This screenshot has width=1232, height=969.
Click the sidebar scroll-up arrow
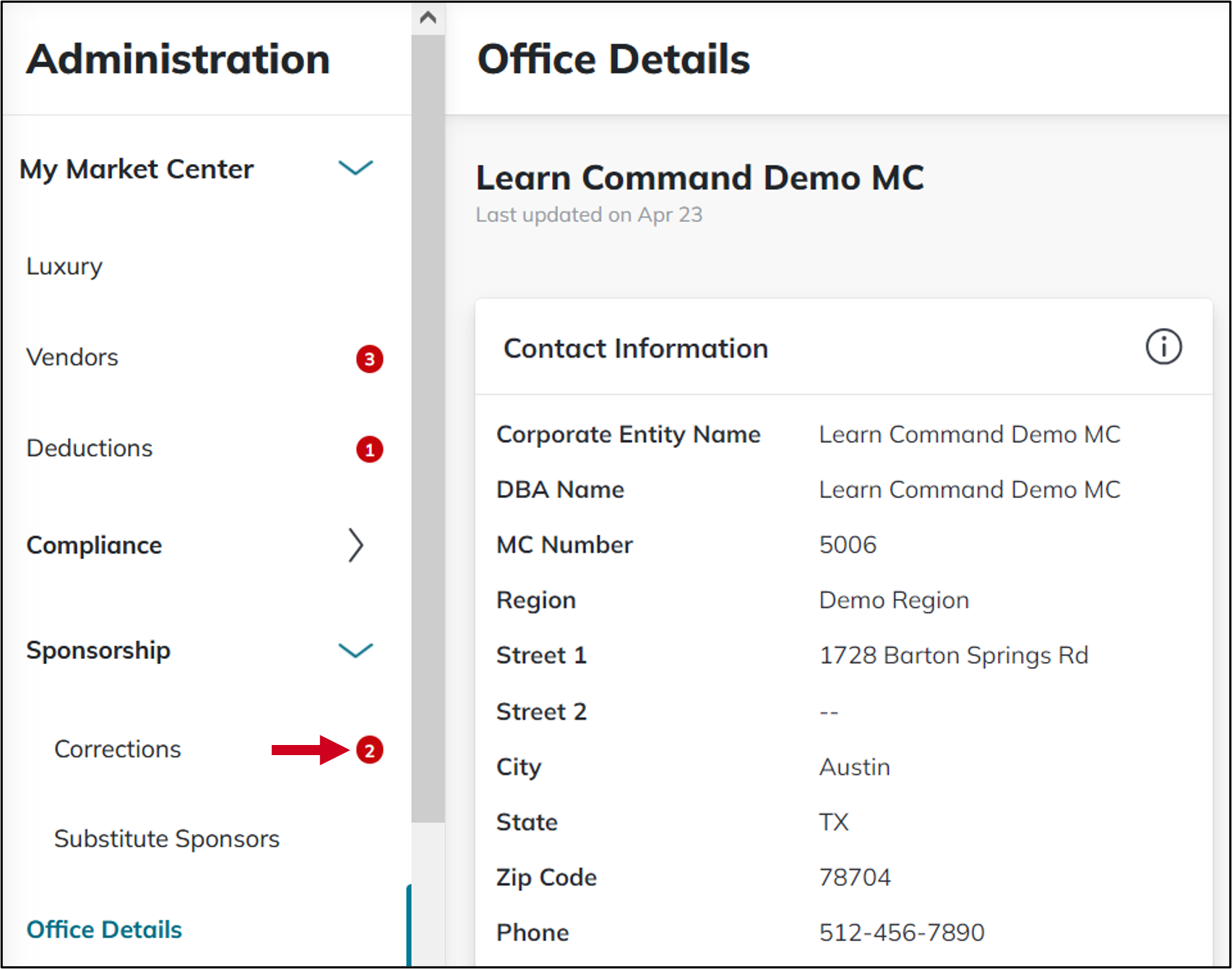[x=428, y=17]
